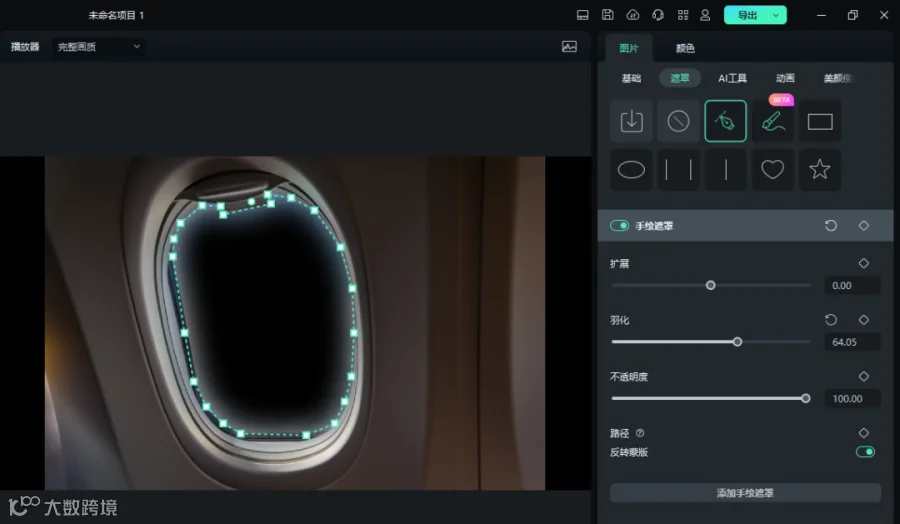Add keyframe for 扩展
The image size is (900, 524).
[x=864, y=263]
